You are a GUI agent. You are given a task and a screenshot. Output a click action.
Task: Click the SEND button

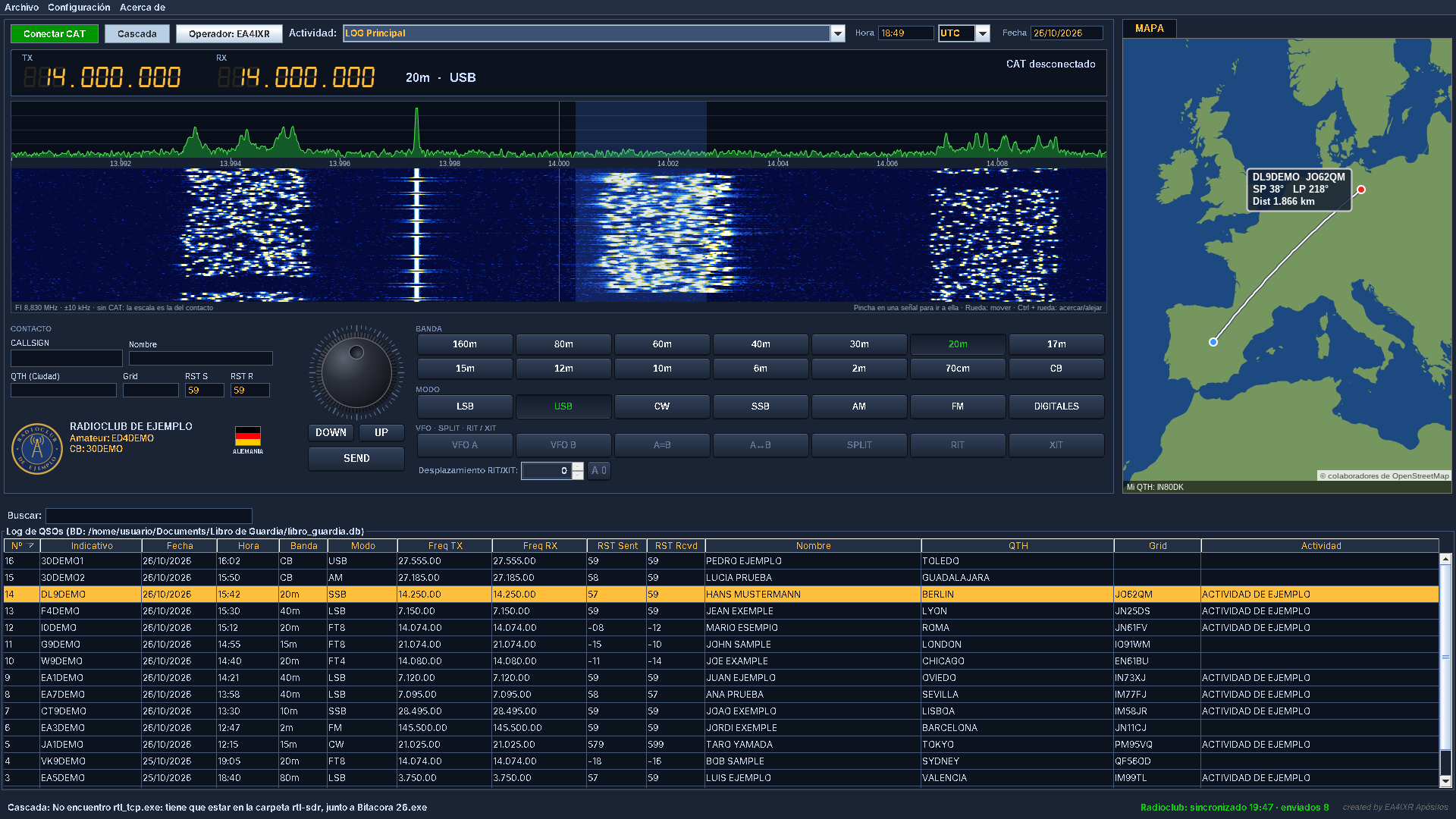[x=356, y=459]
